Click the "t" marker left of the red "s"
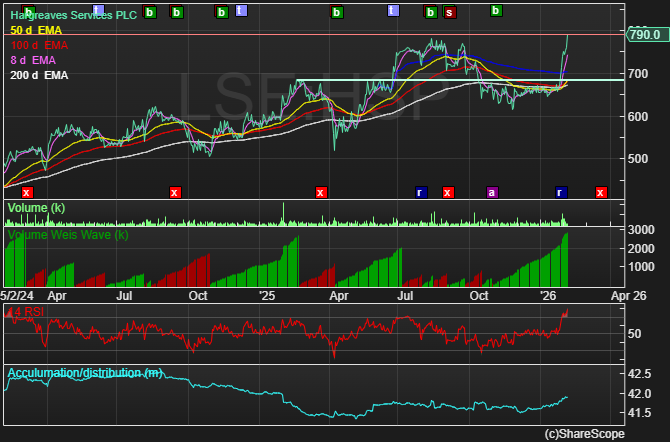 pyautogui.click(x=393, y=11)
